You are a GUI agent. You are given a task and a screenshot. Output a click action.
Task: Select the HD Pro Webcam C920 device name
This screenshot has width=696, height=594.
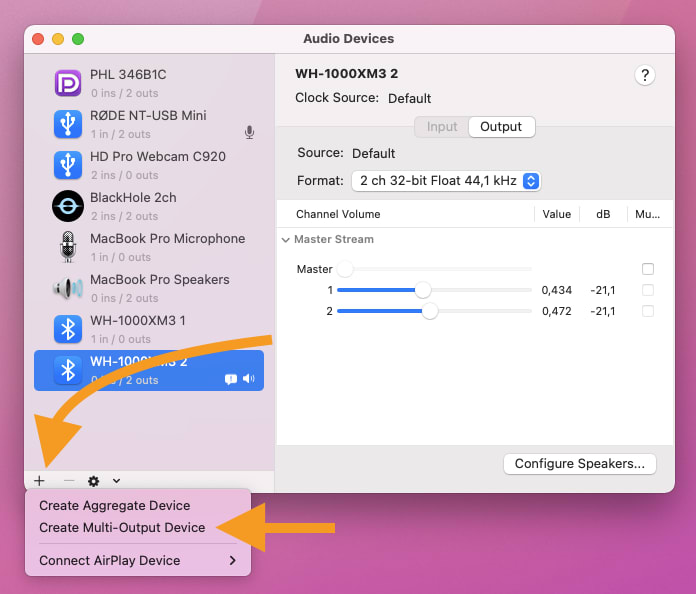pos(158,157)
